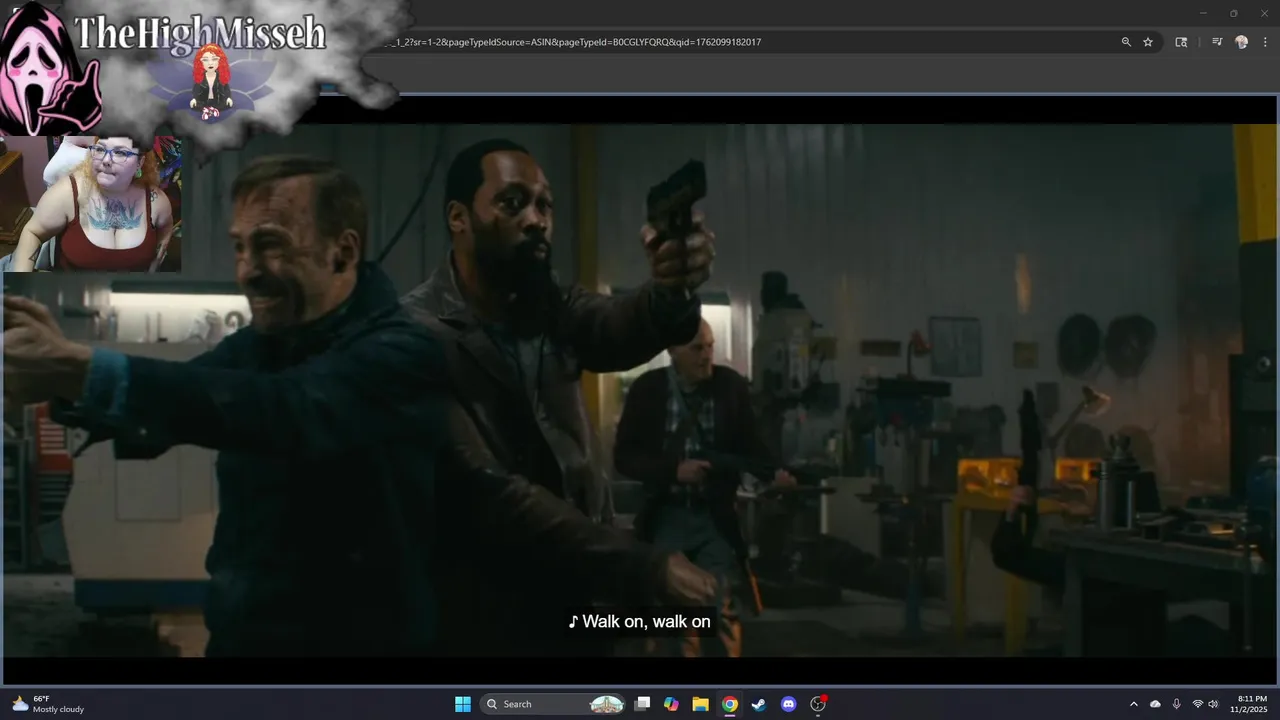Switch to Google Chrome in the taskbar
This screenshot has width=1280, height=720.
[x=730, y=704]
